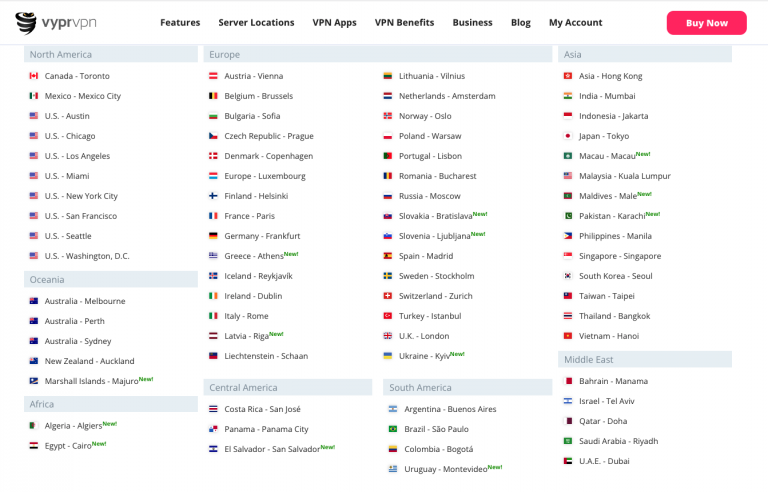
Task: Click the Finland flag icon beside Helsinki
Action: pos(213,196)
